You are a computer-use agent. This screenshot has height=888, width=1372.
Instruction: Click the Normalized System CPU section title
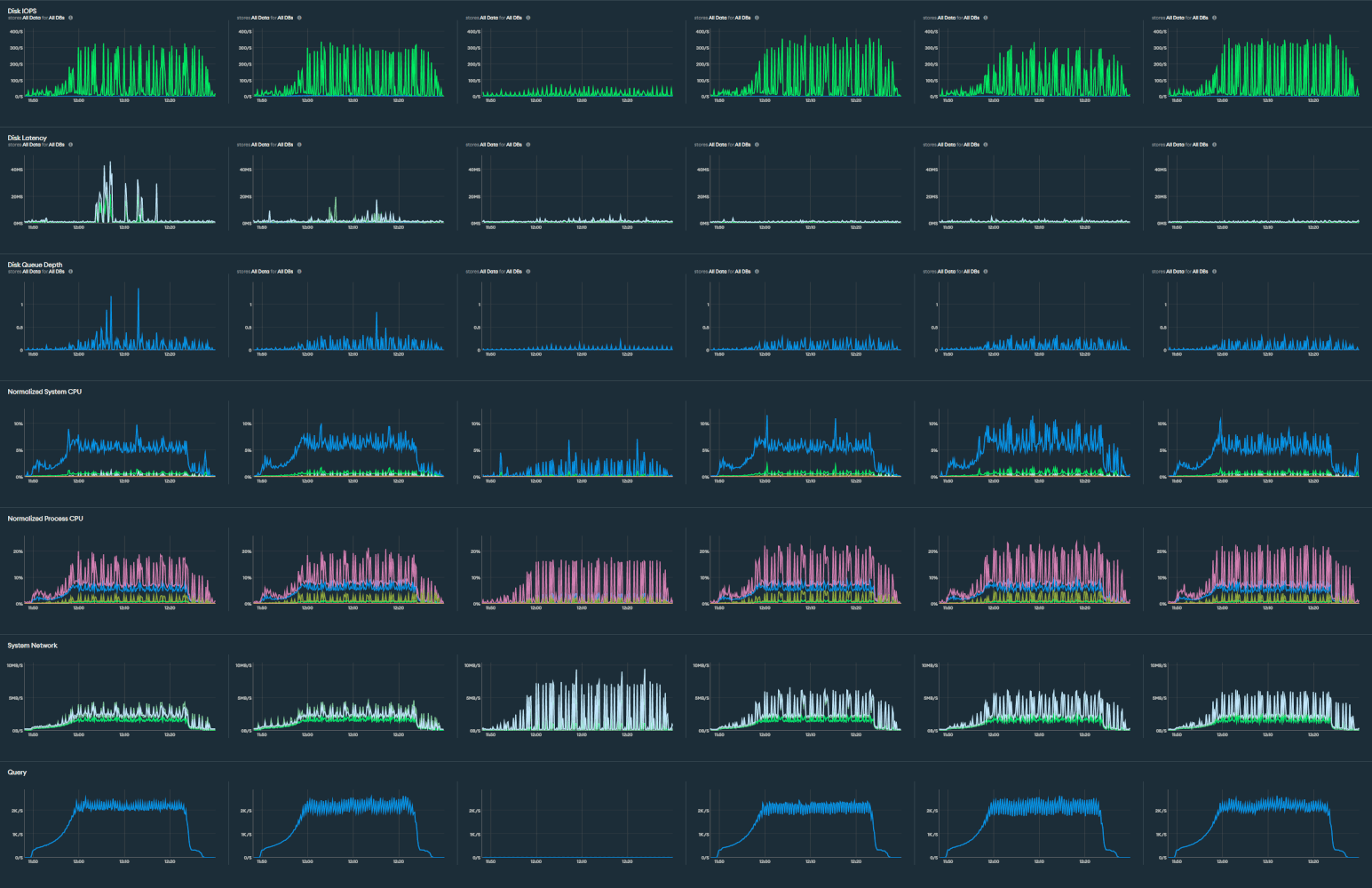[45, 392]
